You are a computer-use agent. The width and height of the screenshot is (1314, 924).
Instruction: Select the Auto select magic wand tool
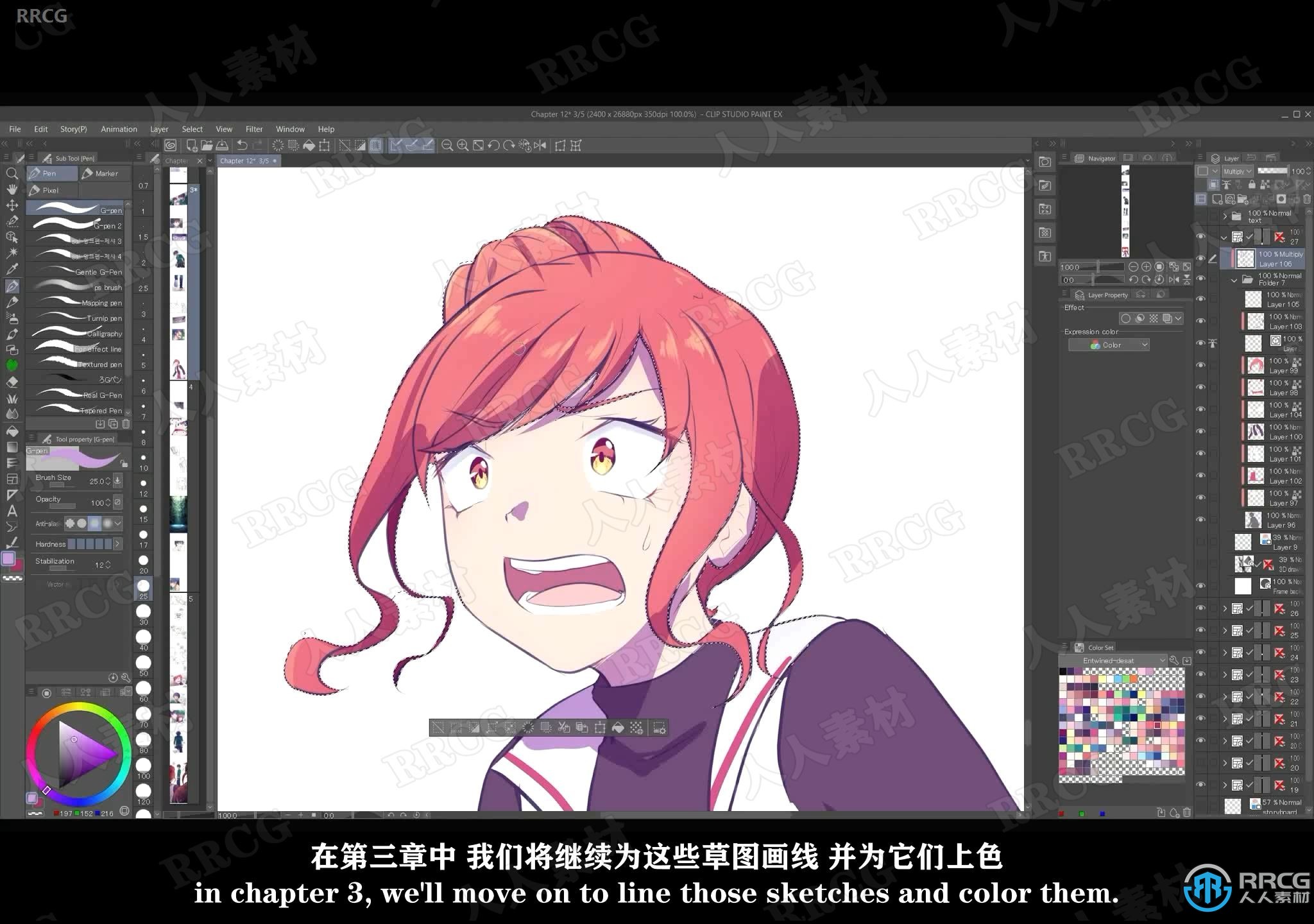coord(12,253)
